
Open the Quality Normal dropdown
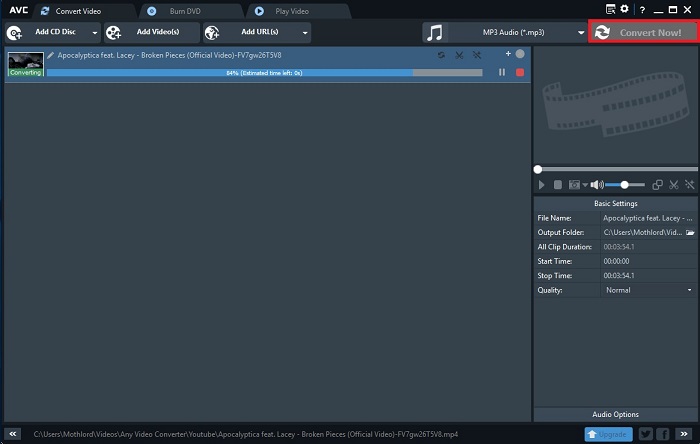pos(649,290)
